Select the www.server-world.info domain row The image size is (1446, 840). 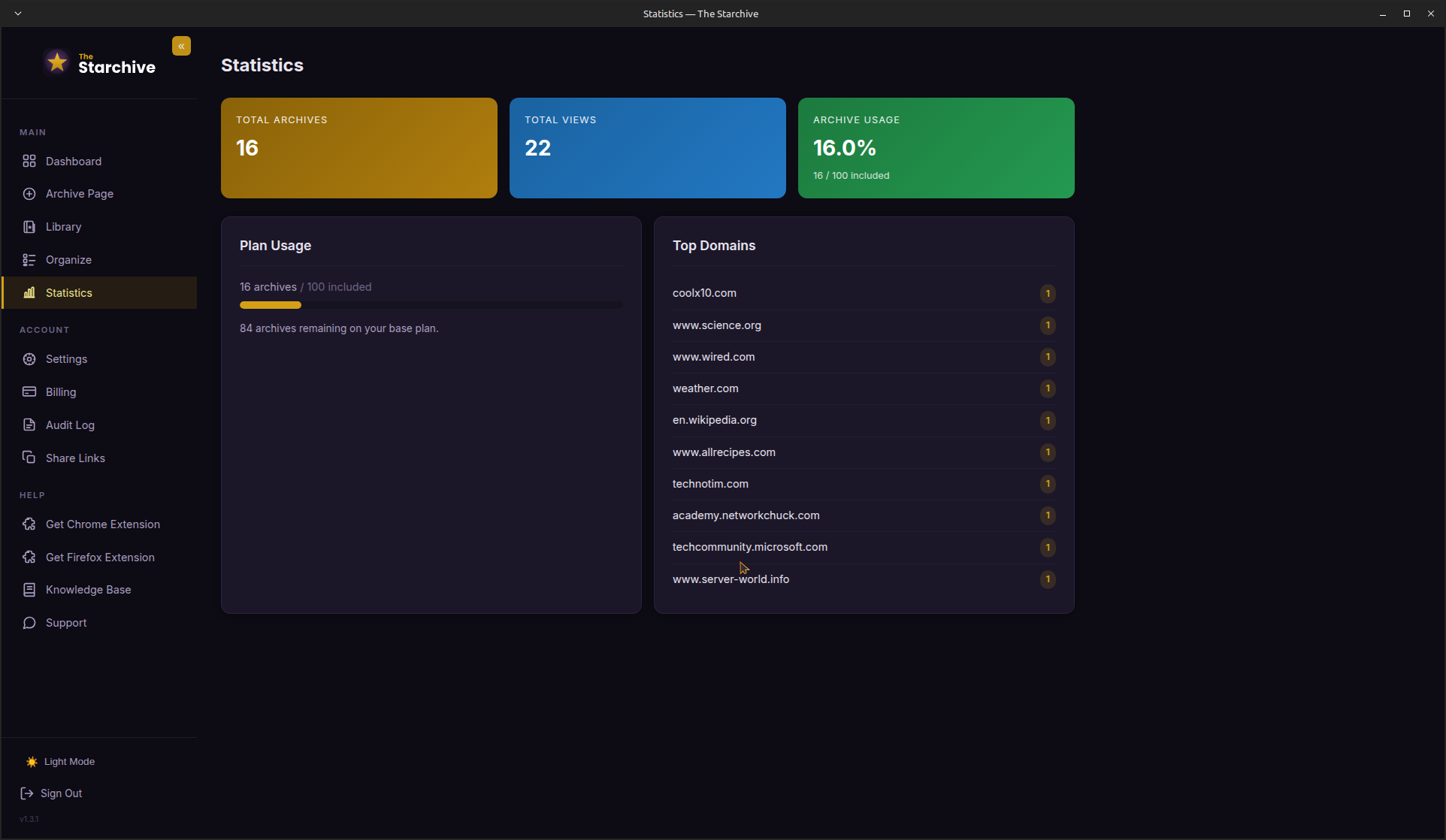864,579
